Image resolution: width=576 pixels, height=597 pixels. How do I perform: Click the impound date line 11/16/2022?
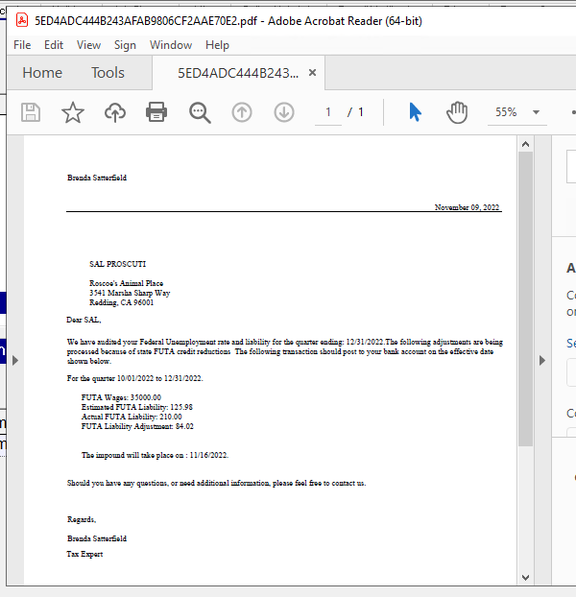coord(155,455)
